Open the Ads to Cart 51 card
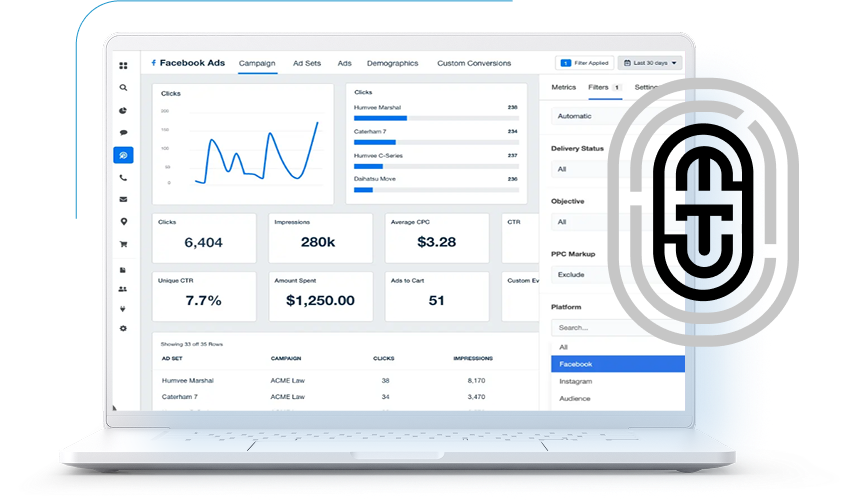Image resolution: width=862 pixels, height=500 pixels. [x=437, y=296]
